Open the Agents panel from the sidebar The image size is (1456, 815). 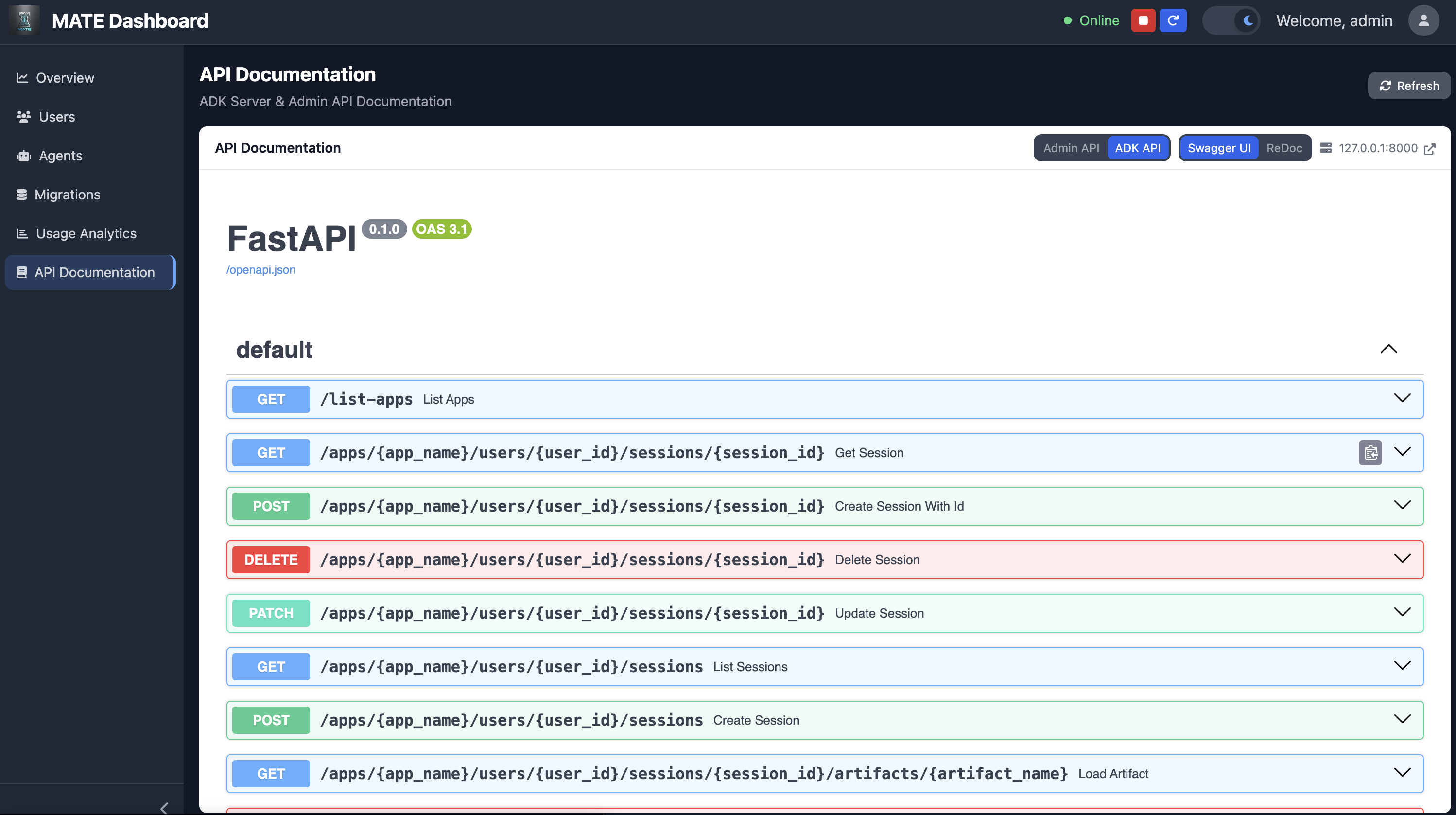[x=60, y=156]
